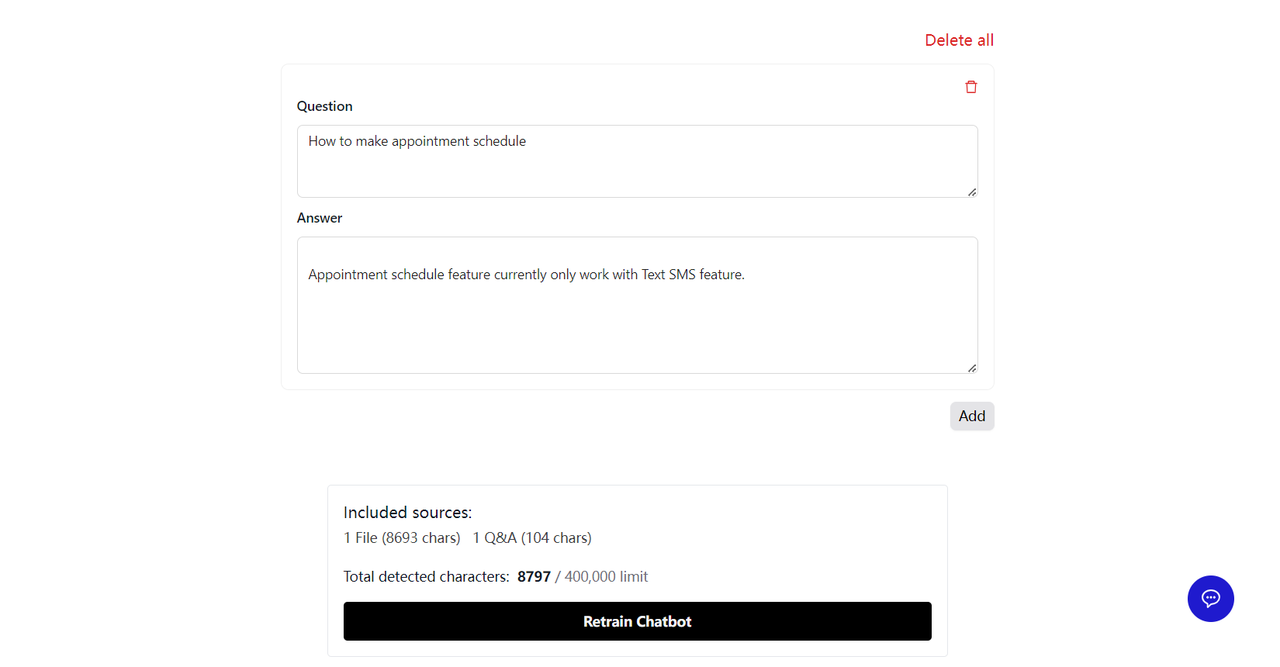
Task: Click the red trash icon on the Q&A card
Action: pyautogui.click(x=970, y=87)
